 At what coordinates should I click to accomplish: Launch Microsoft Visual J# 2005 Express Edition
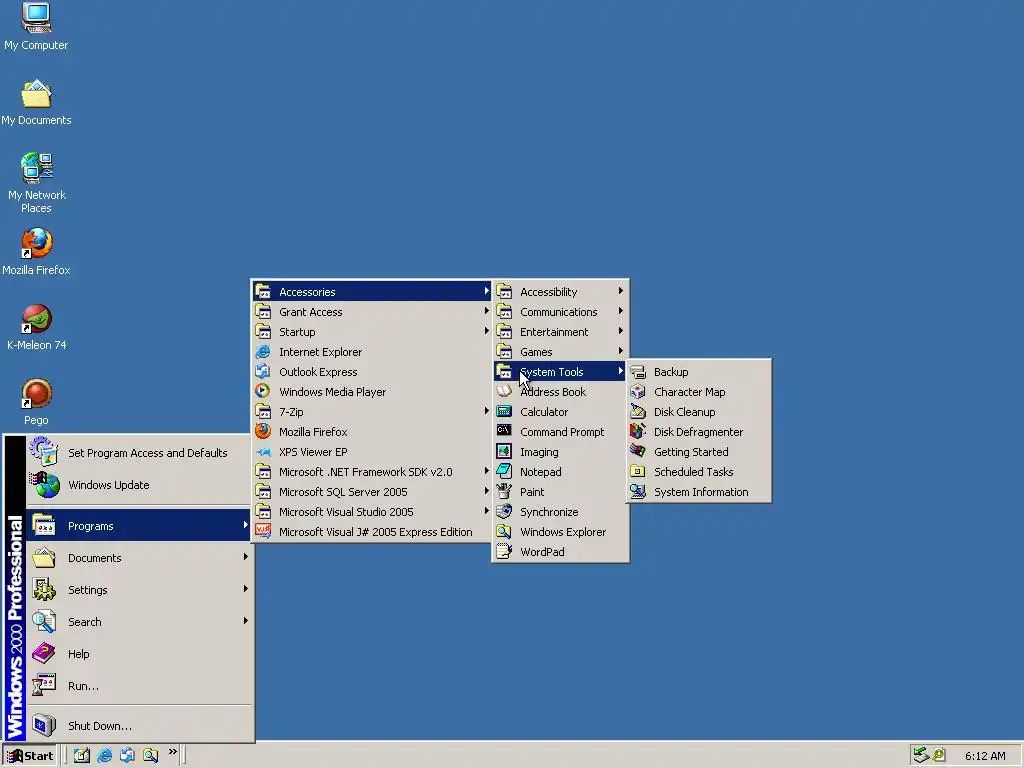[x=372, y=532]
